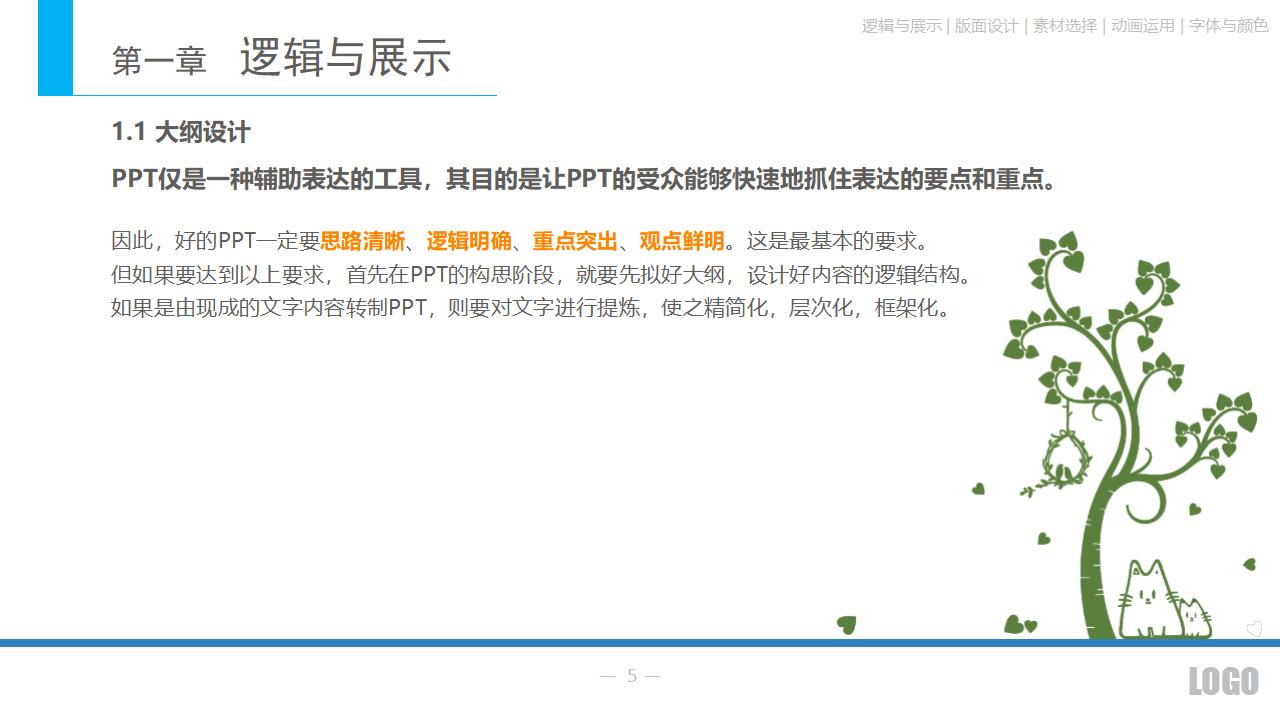Select the 字体与颜色 navigation item
This screenshot has height=720, width=1280.
pyautogui.click(x=1229, y=26)
